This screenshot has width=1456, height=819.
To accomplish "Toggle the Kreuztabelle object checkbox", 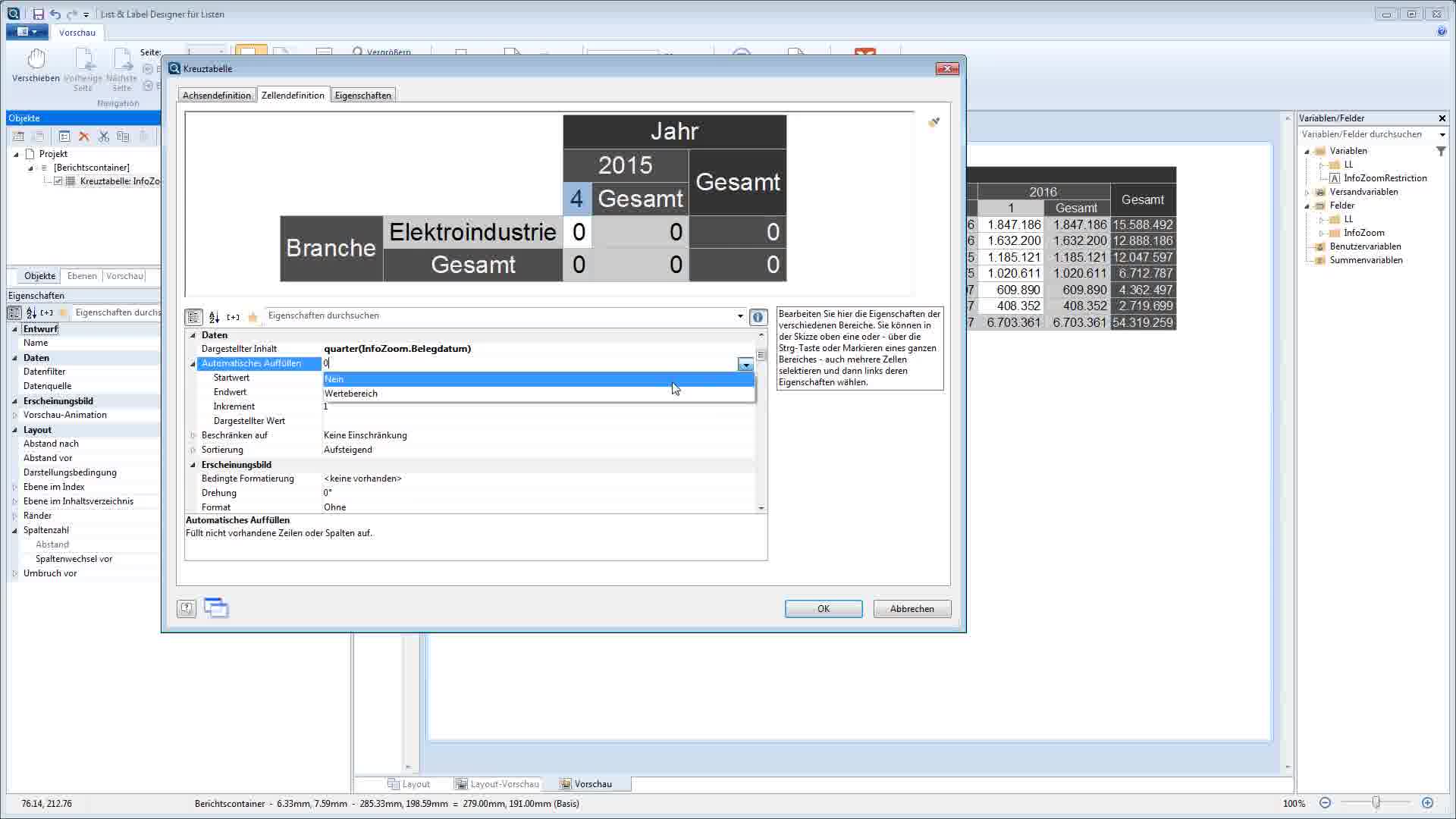I will [58, 181].
